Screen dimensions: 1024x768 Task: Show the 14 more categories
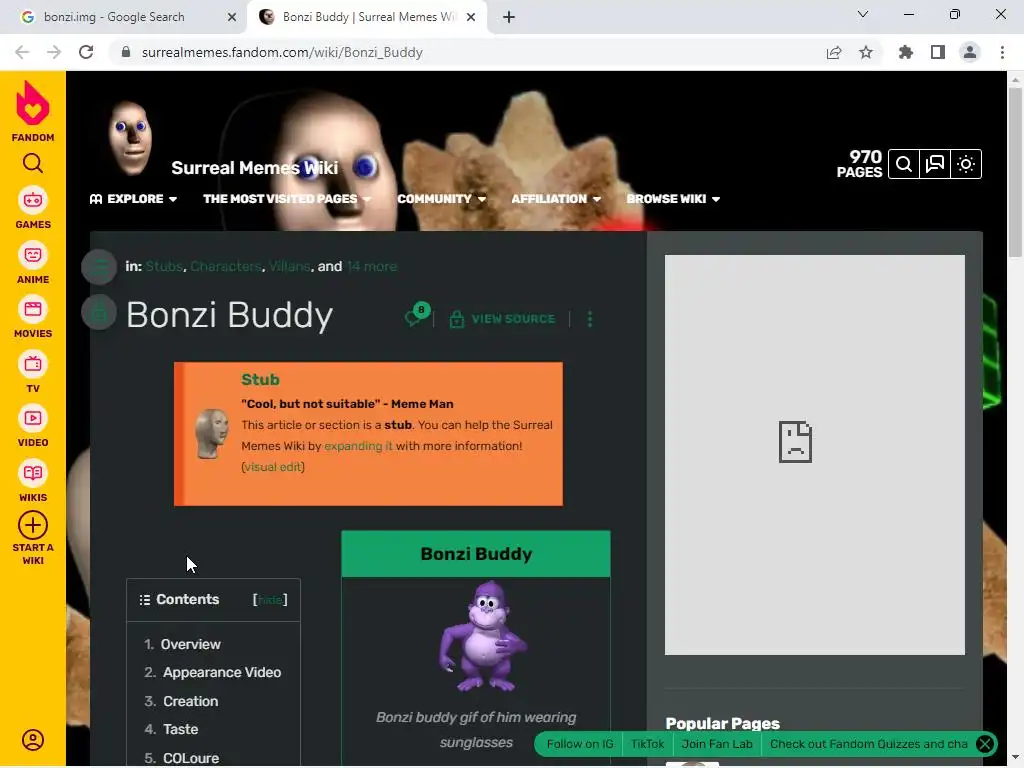[x=372, y=266]
